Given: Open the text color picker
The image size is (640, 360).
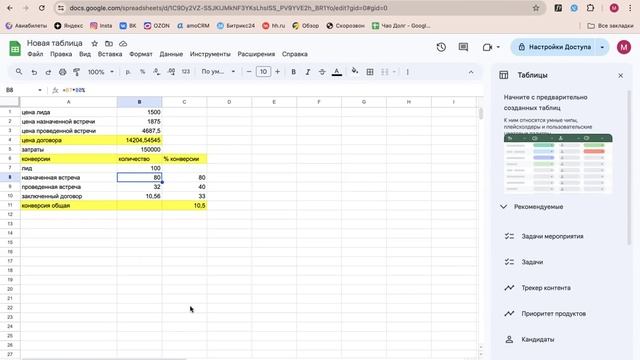Looking at the screenshot, I should point(337,72).
